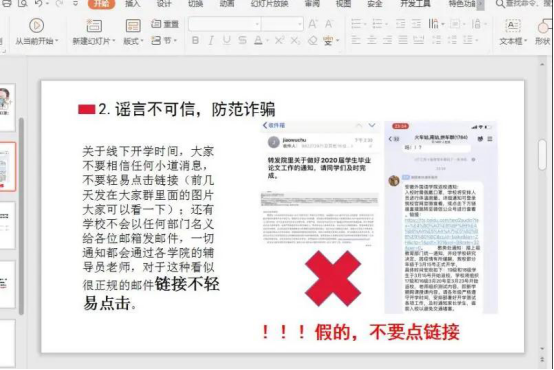The image size is (554, 370).
Task: Toggle Superscript formatting
Action: (279, 40)
